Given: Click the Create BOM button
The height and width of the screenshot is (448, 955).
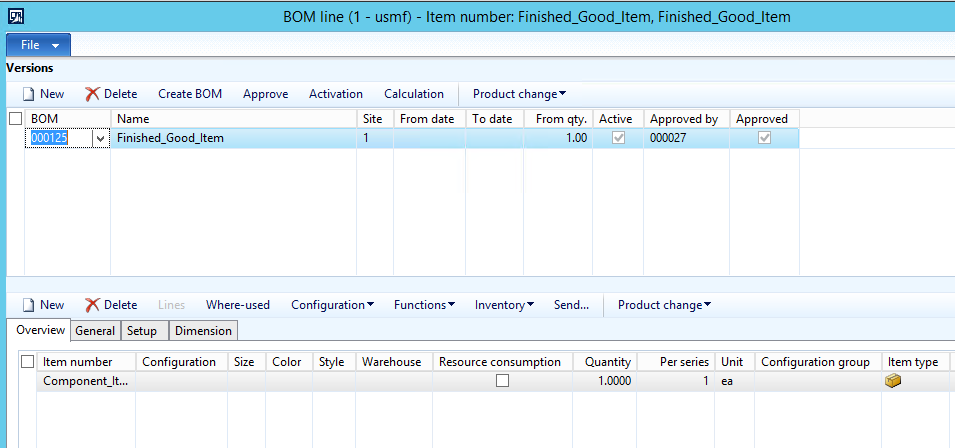Looking at the screenshot, I should pos(190,94).
